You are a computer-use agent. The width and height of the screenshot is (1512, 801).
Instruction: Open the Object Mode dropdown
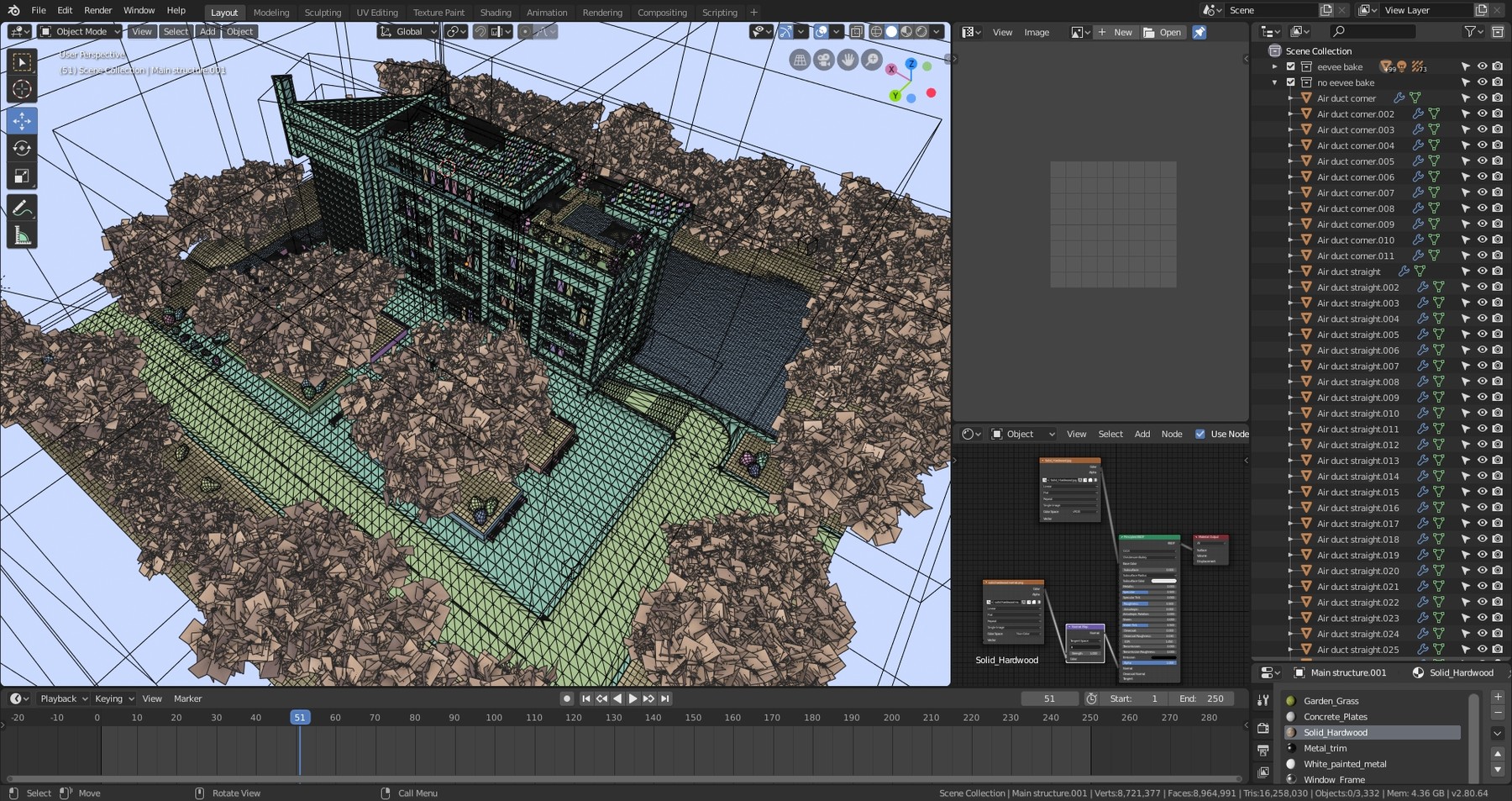coord(81,31)
